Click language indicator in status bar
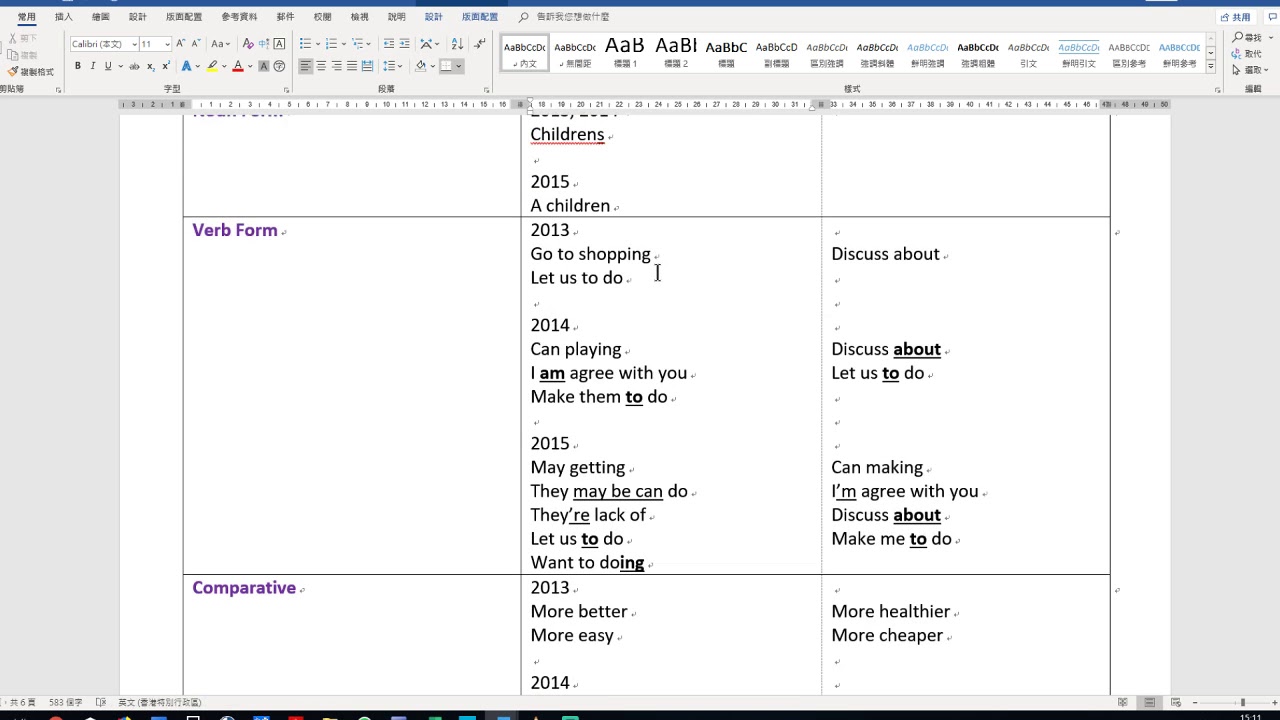The width and height of the screenshot is (1280, 720). point(159,703)
